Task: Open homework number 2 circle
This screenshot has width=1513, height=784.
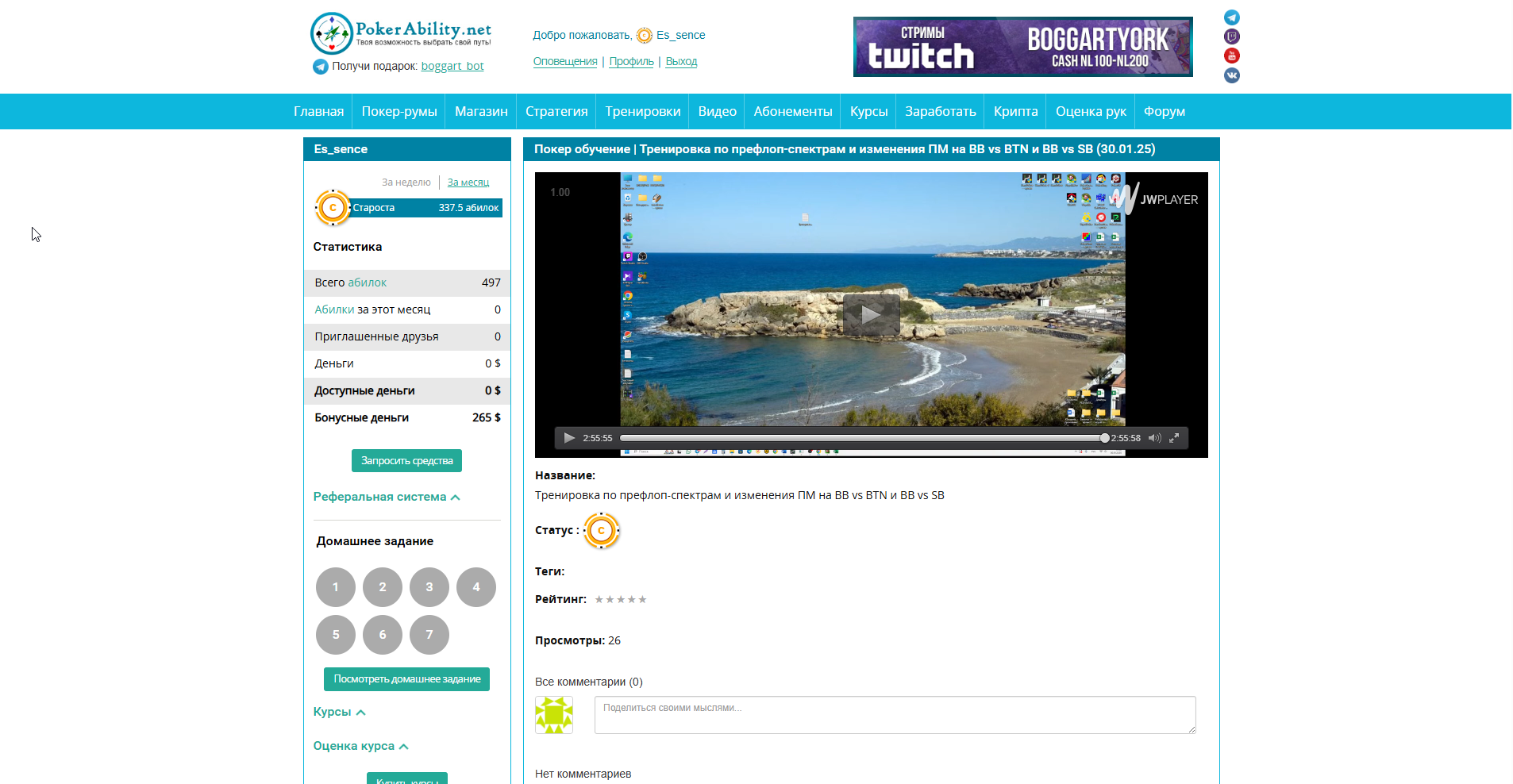Action: pos(383,587)
